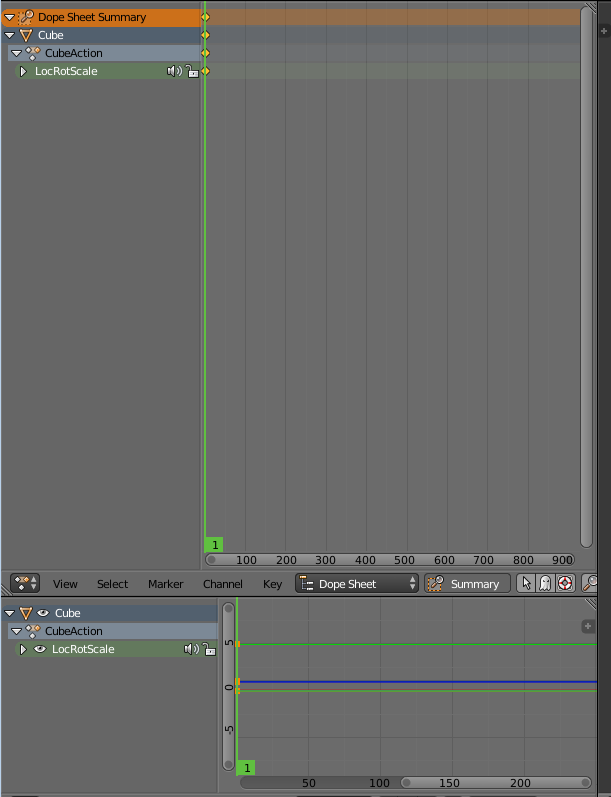Click dope sheet top-right area split corner

point(590,8)
